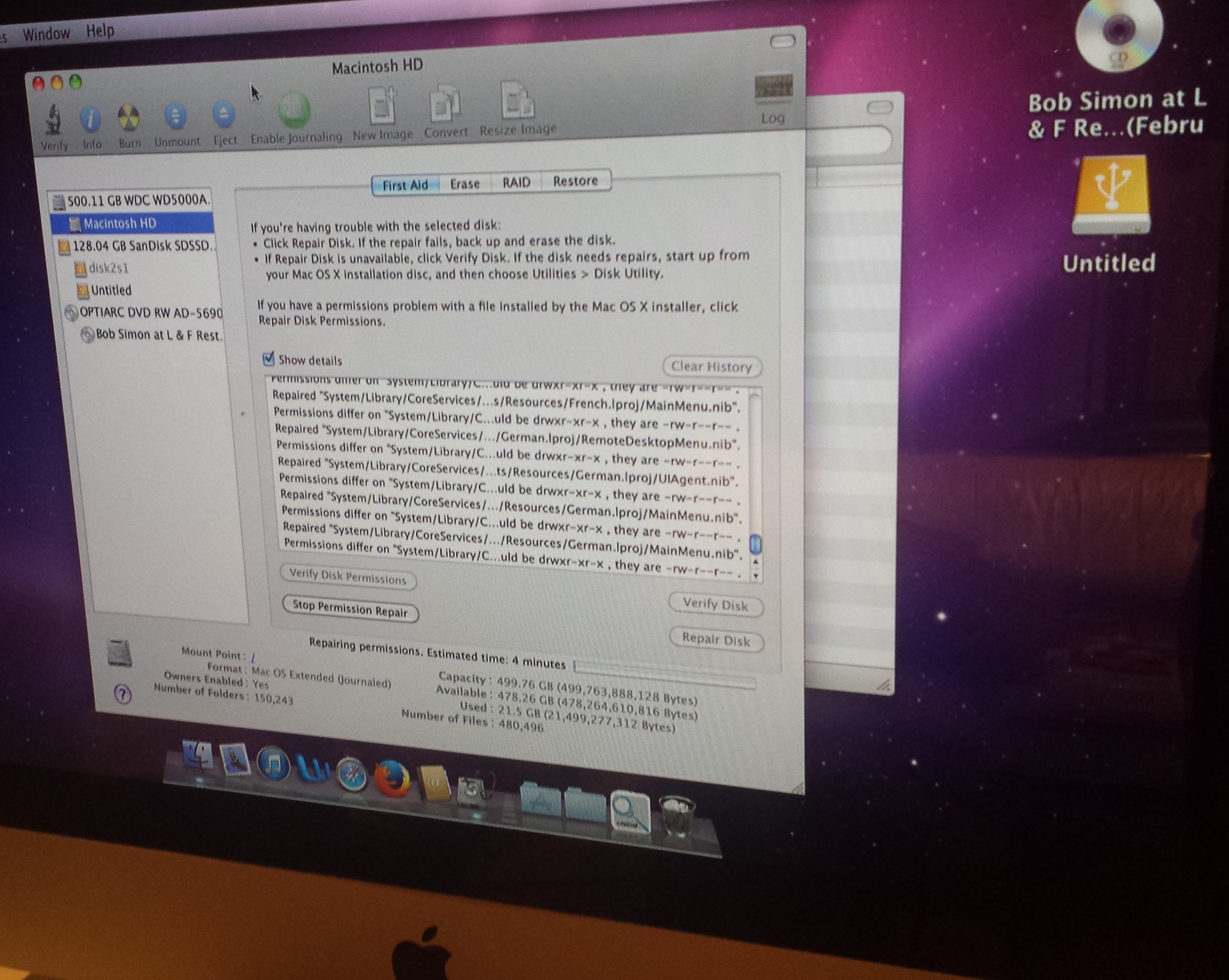Click the log scroll up arrow
Viewport: 1229px width, 980px height.
click(x=756, y=562)
